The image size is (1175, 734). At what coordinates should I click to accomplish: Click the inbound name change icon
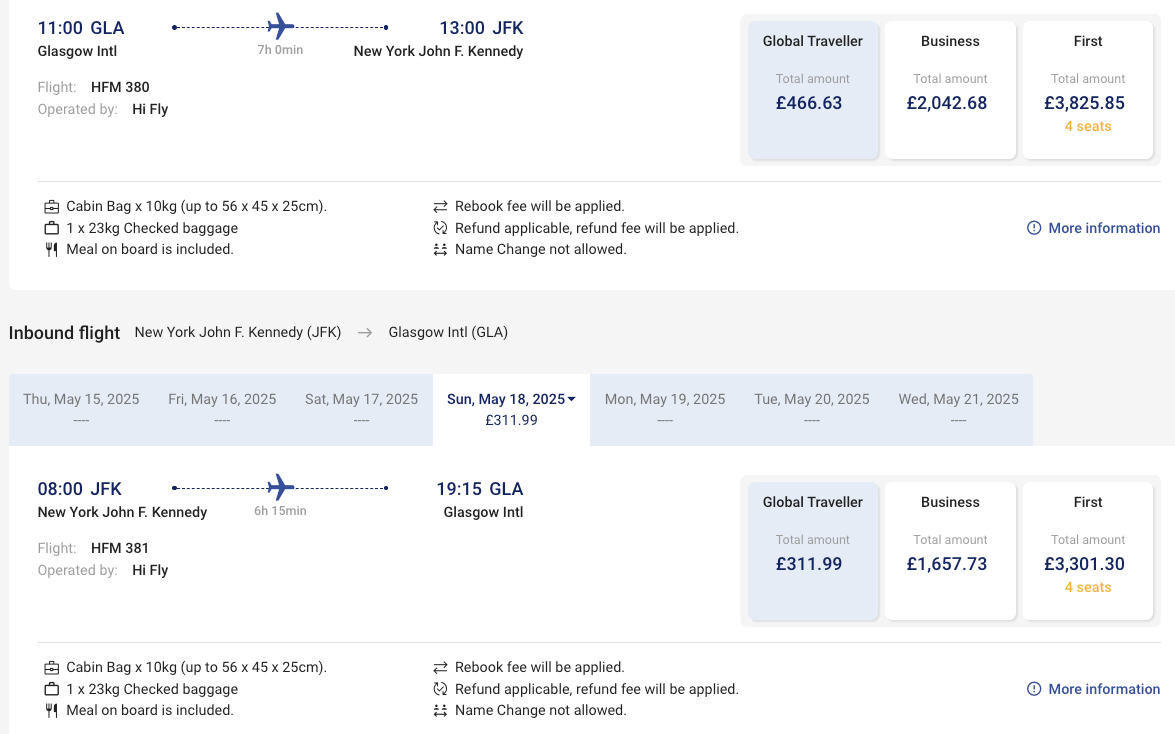pyautogui.click(x=440, y=710)
